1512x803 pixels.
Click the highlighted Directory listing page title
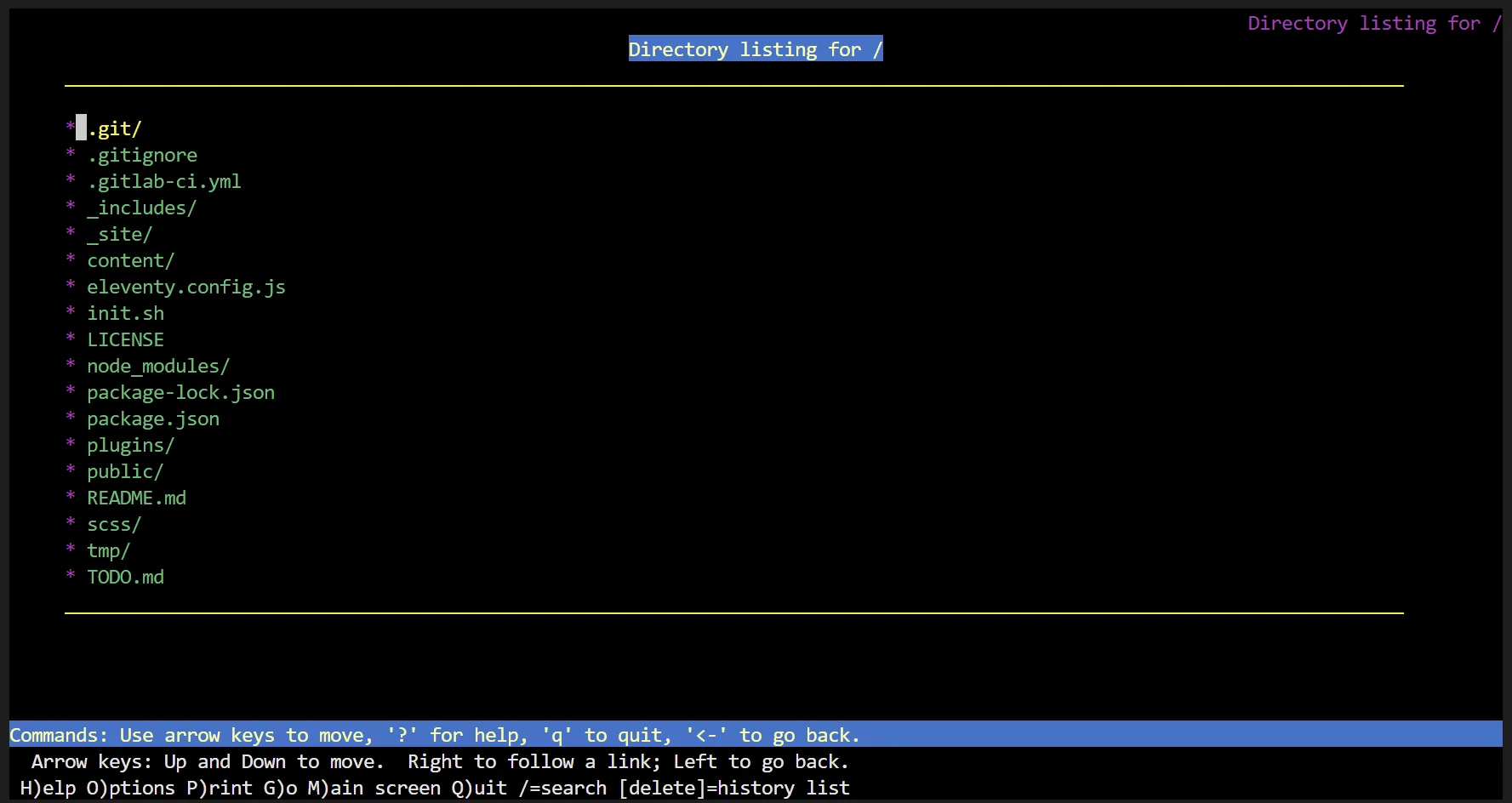[x=756, y=49]
